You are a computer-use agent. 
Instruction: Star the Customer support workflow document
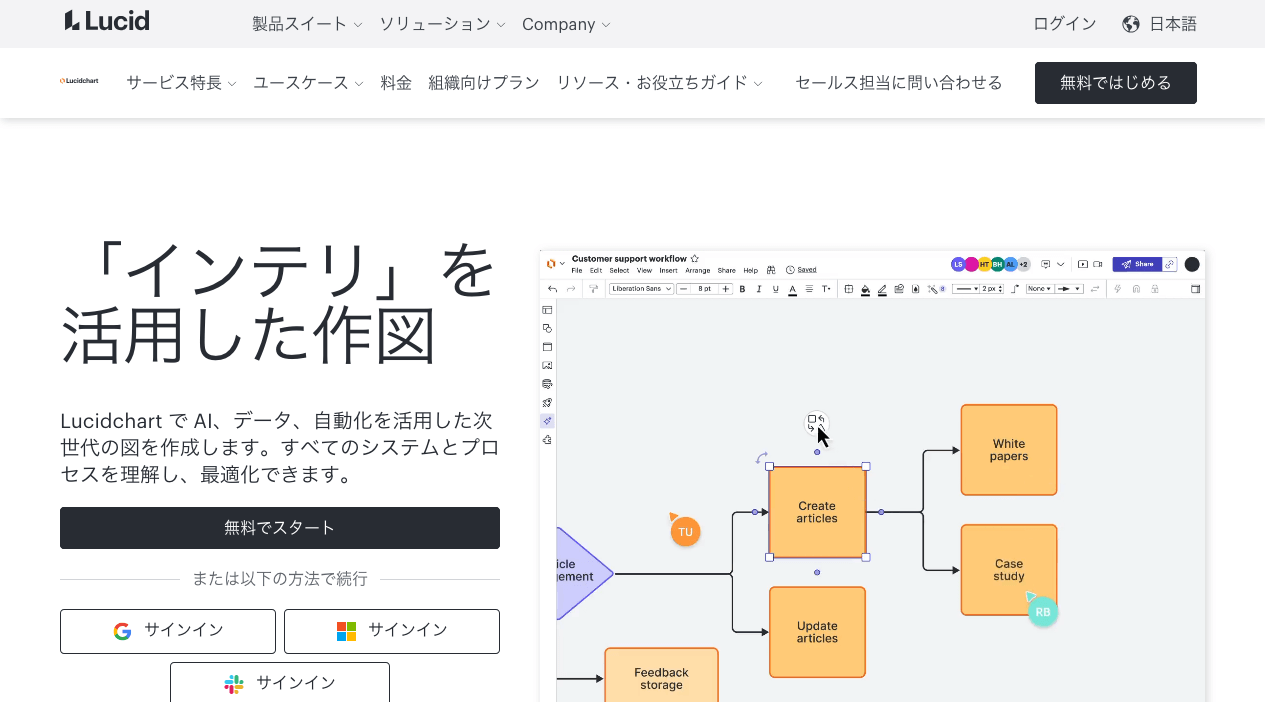coord(694,259)
